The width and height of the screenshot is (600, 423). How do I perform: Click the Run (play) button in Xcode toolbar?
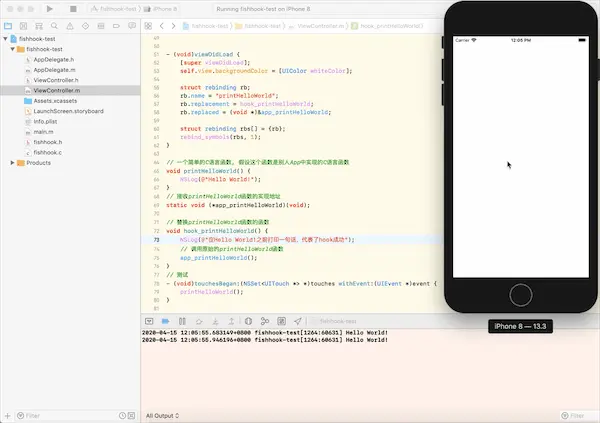(50, 8)
